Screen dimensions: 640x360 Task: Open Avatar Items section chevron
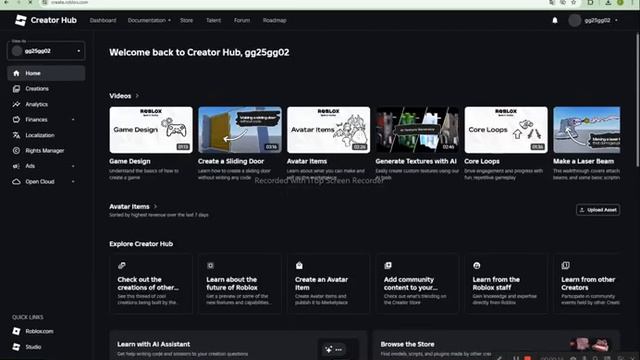click(155, 207)
